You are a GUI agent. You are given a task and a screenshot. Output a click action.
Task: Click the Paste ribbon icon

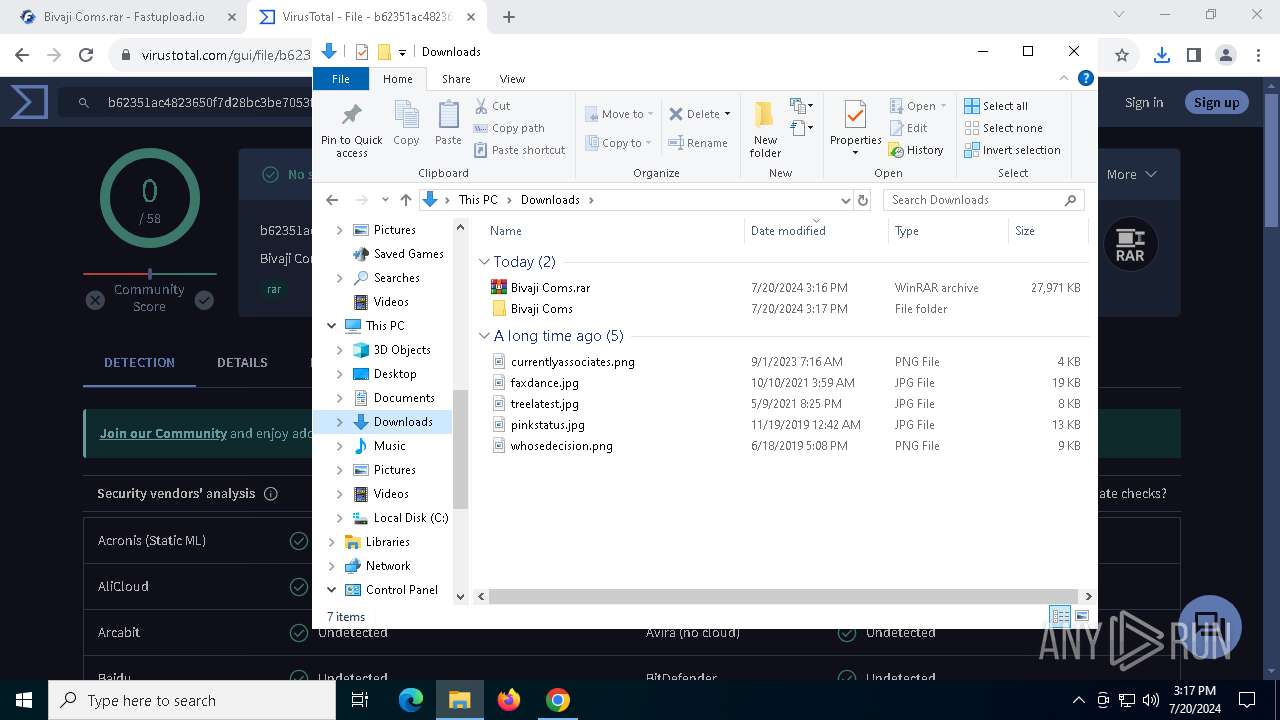click(x=448, y=124)
